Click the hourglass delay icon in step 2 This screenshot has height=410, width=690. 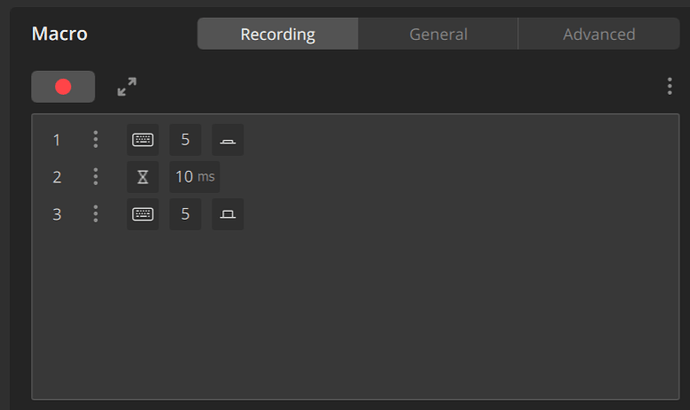(143, 177)
